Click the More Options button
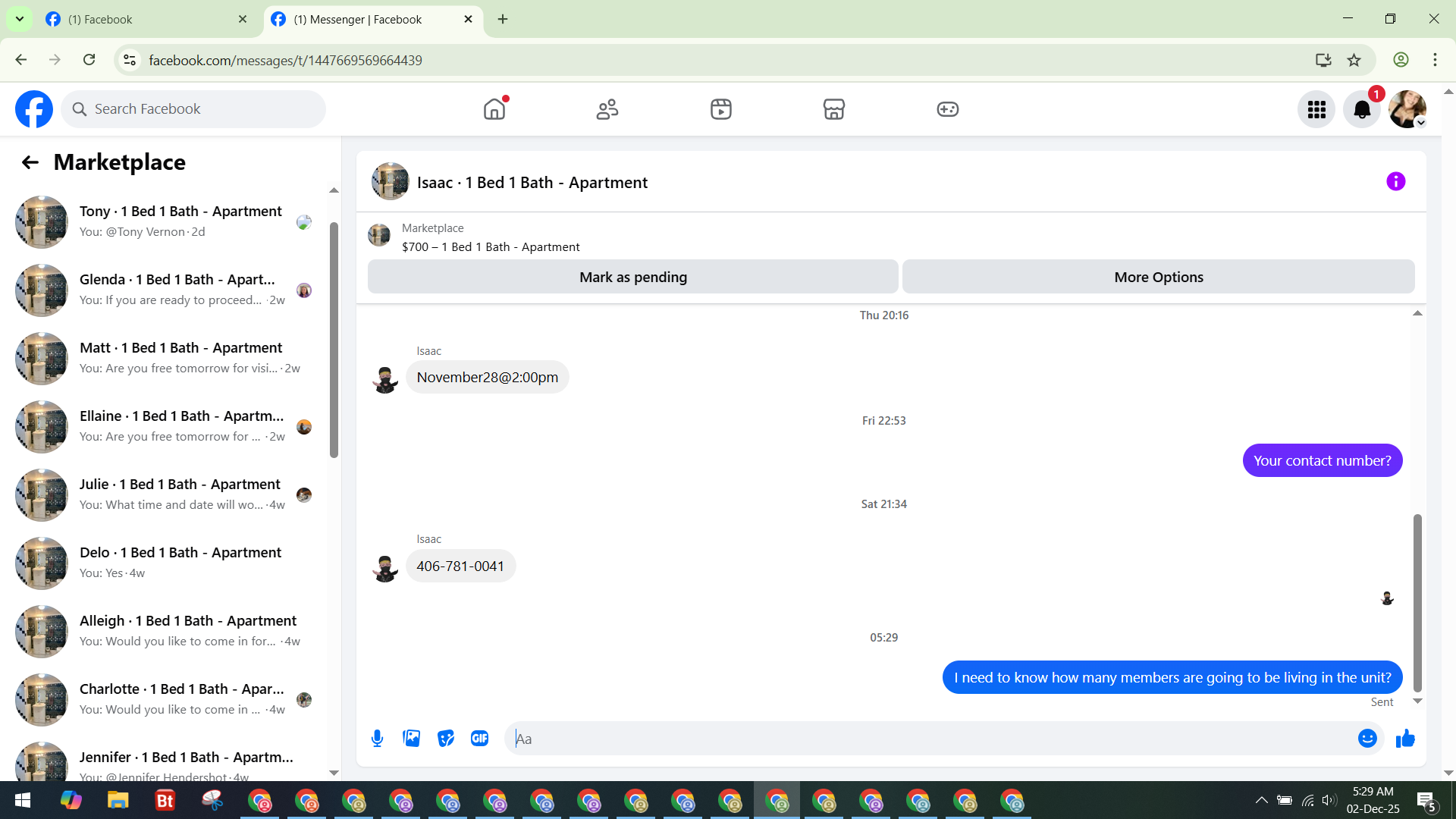The width and height of the screenshot is (1456, 819). (x=1158, y=278)
